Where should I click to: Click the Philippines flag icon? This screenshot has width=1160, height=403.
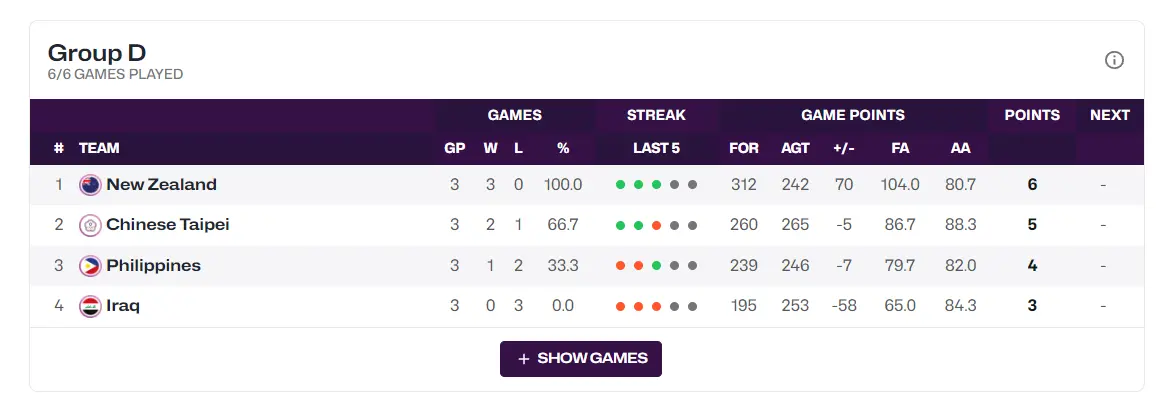click(x=90, y=266)
